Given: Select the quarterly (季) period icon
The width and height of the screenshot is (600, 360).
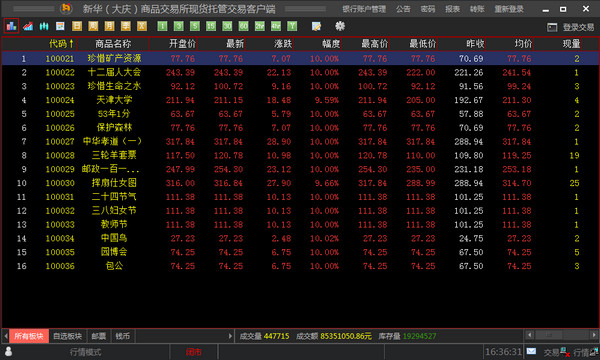Looking at the screenshot, I should (126, 26).
